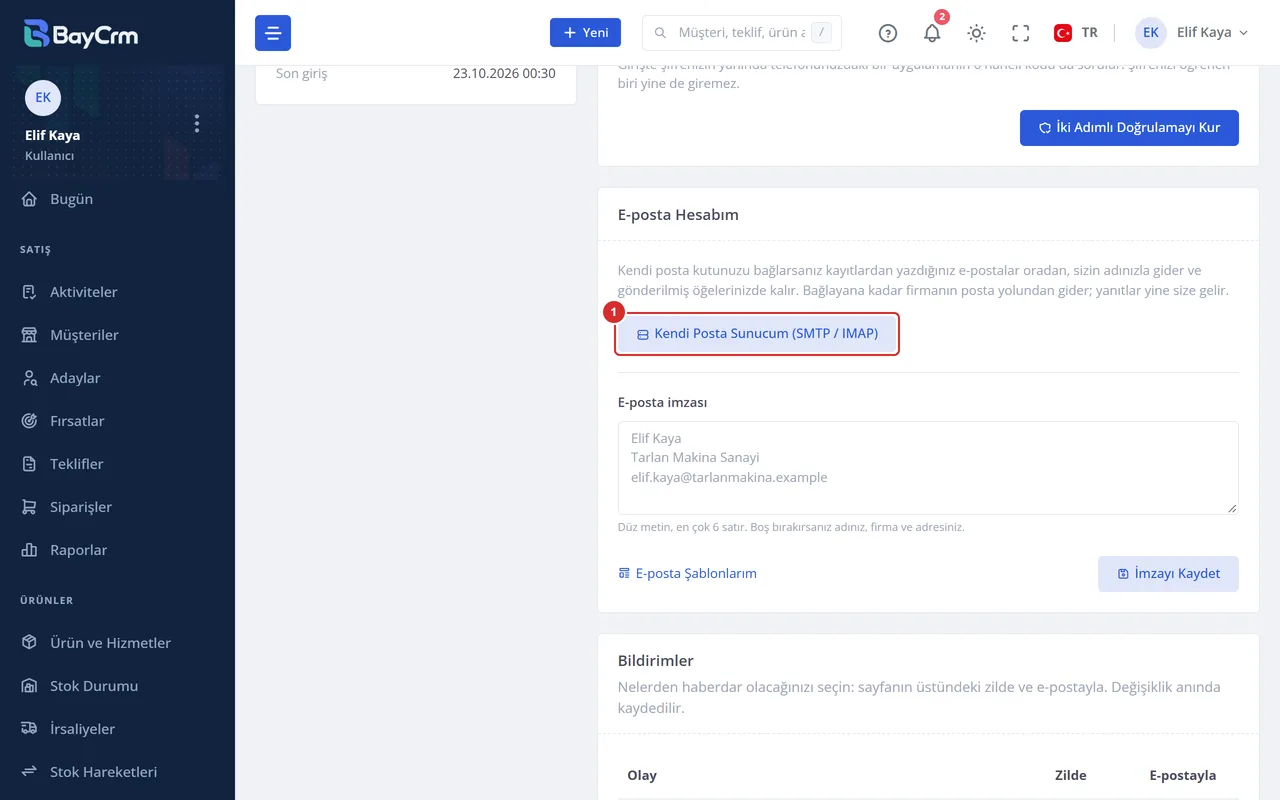Click the BayCrm logo
Viewport: 1280px width, 800px height.
pyautogui.click(x=81, y=34)
